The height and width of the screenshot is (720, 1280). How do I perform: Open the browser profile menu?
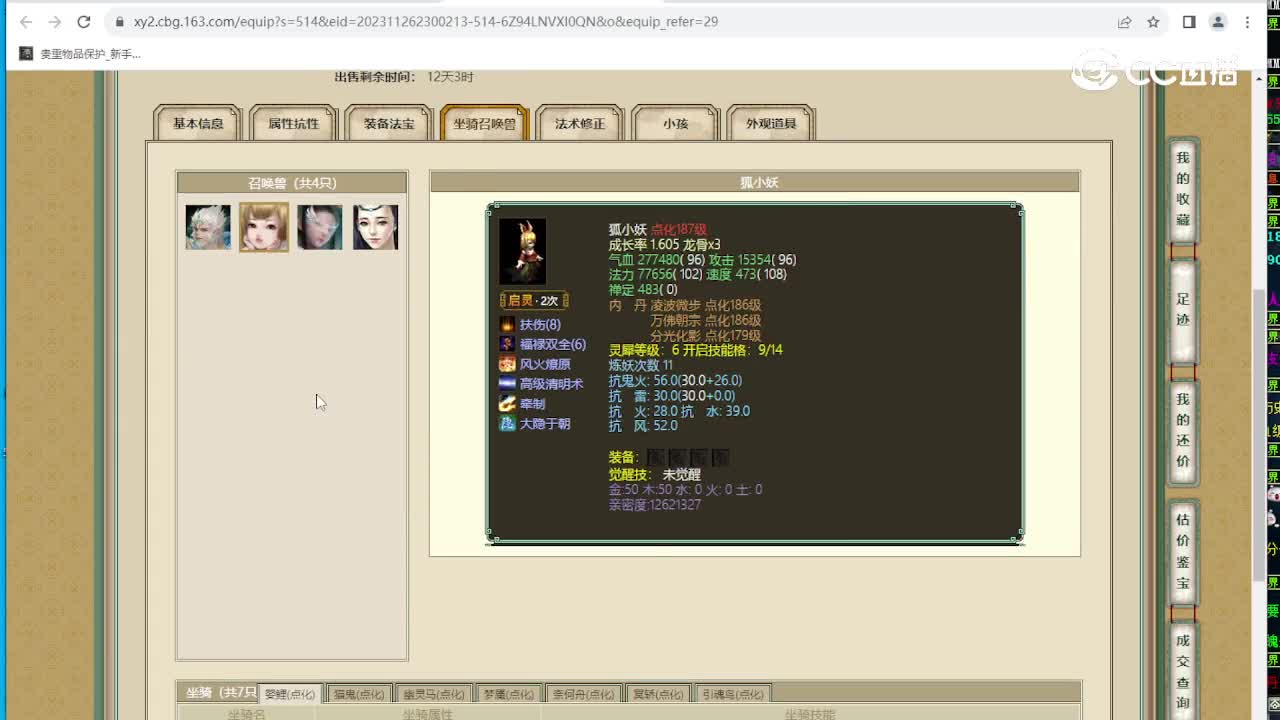(1218, 21)
